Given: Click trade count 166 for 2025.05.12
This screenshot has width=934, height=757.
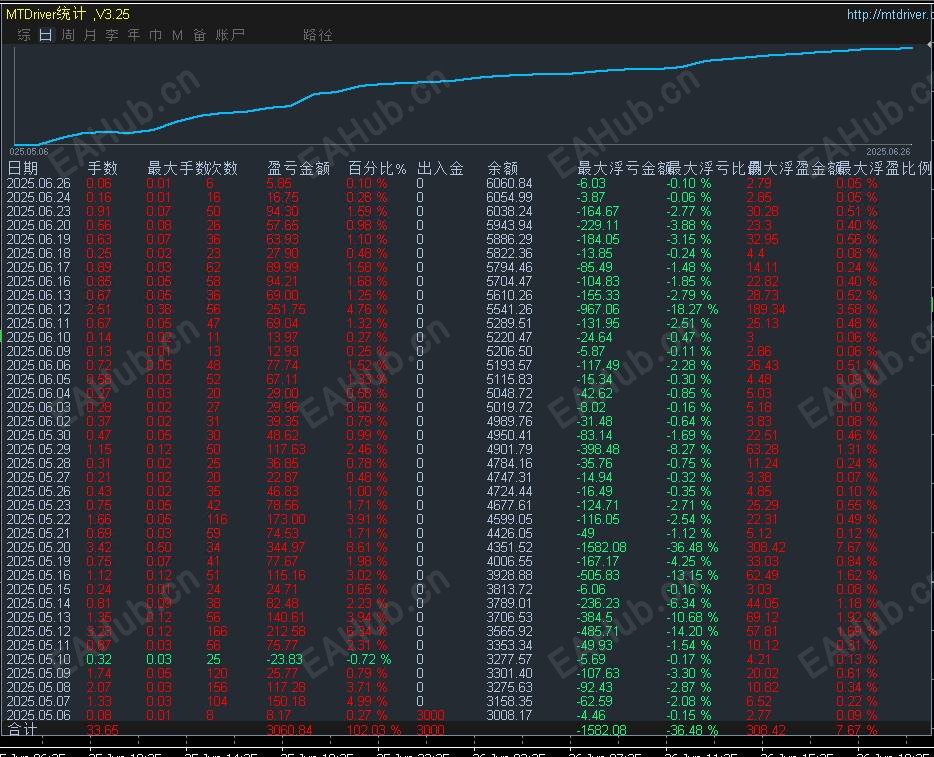Looking at the screenshot, I should click(217, 631).
